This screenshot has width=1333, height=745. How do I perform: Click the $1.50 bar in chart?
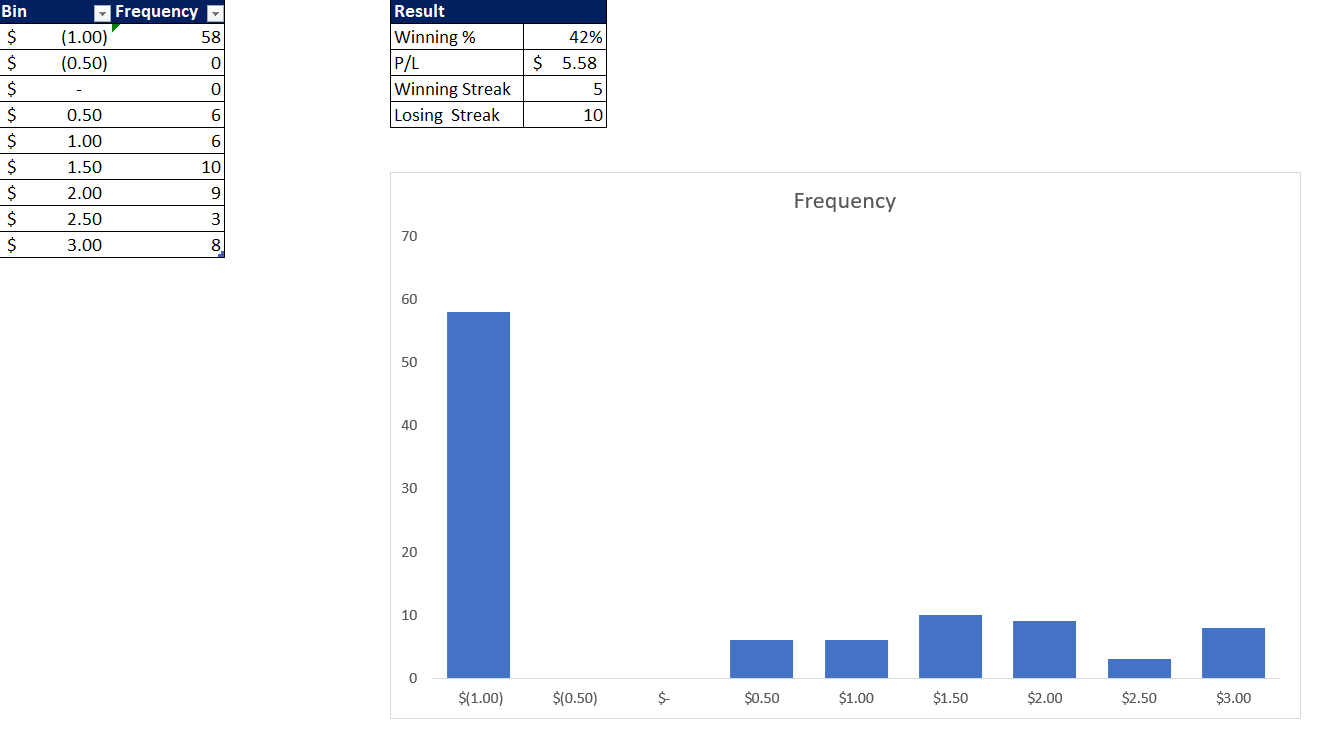(950, 647)
